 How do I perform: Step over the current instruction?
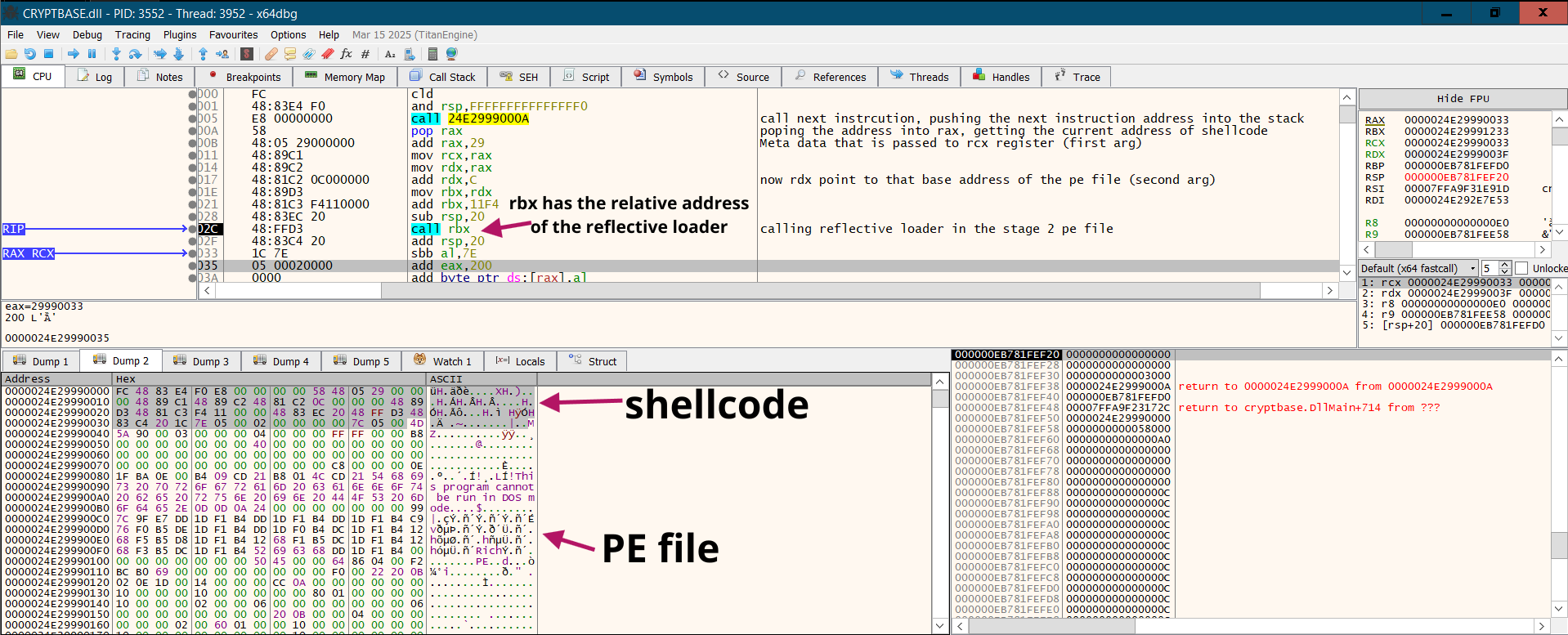point(135,54)
